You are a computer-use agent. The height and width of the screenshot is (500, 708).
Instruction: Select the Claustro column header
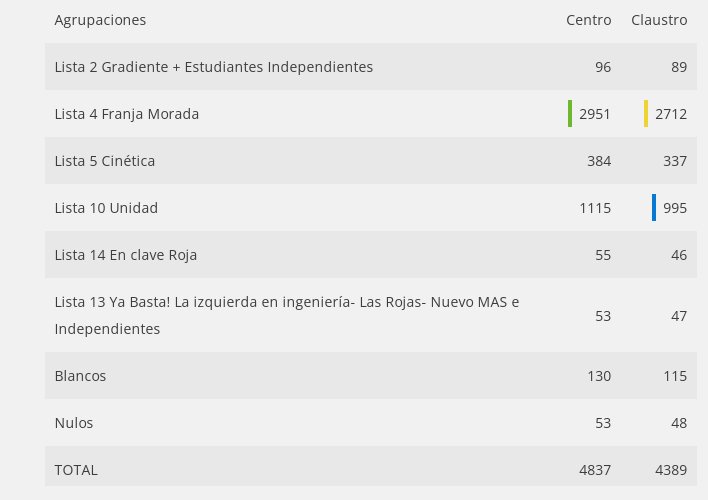(x=659, y=20)
